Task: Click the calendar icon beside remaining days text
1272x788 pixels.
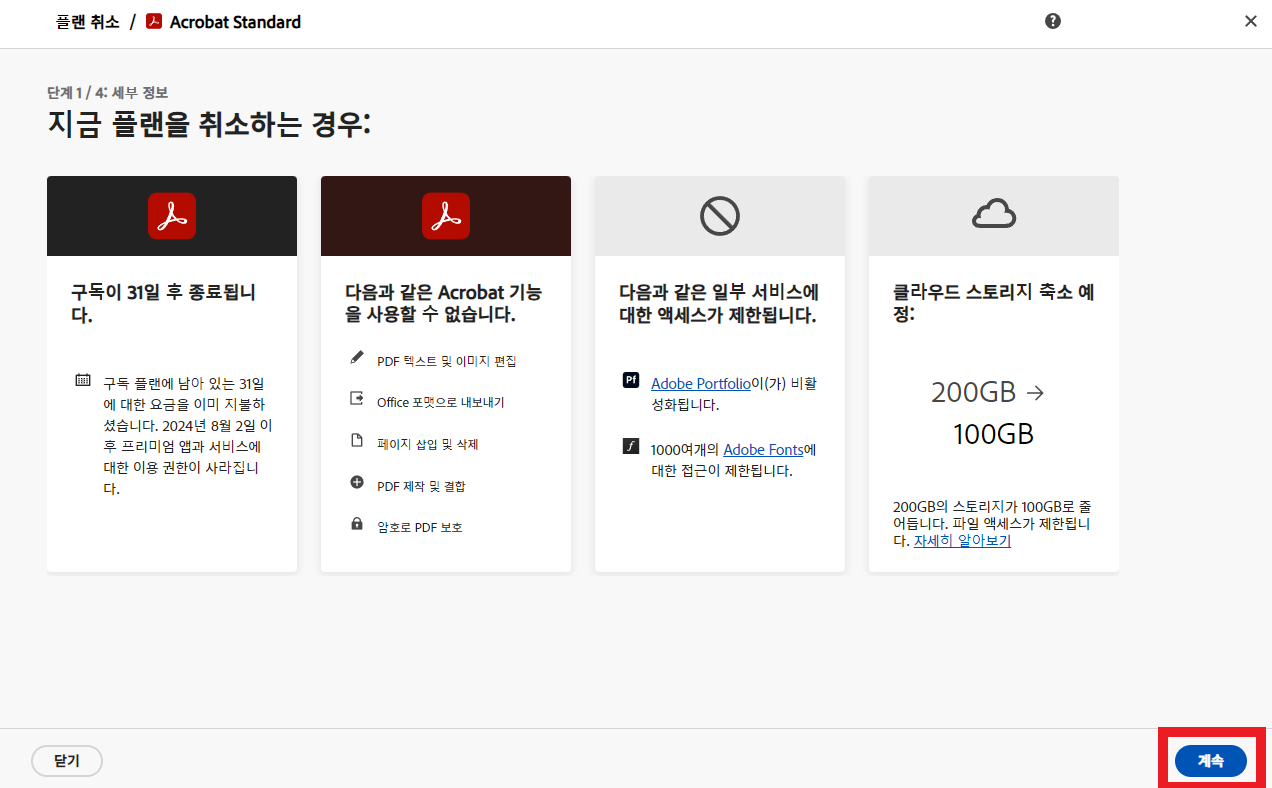Action: (83, 380)
